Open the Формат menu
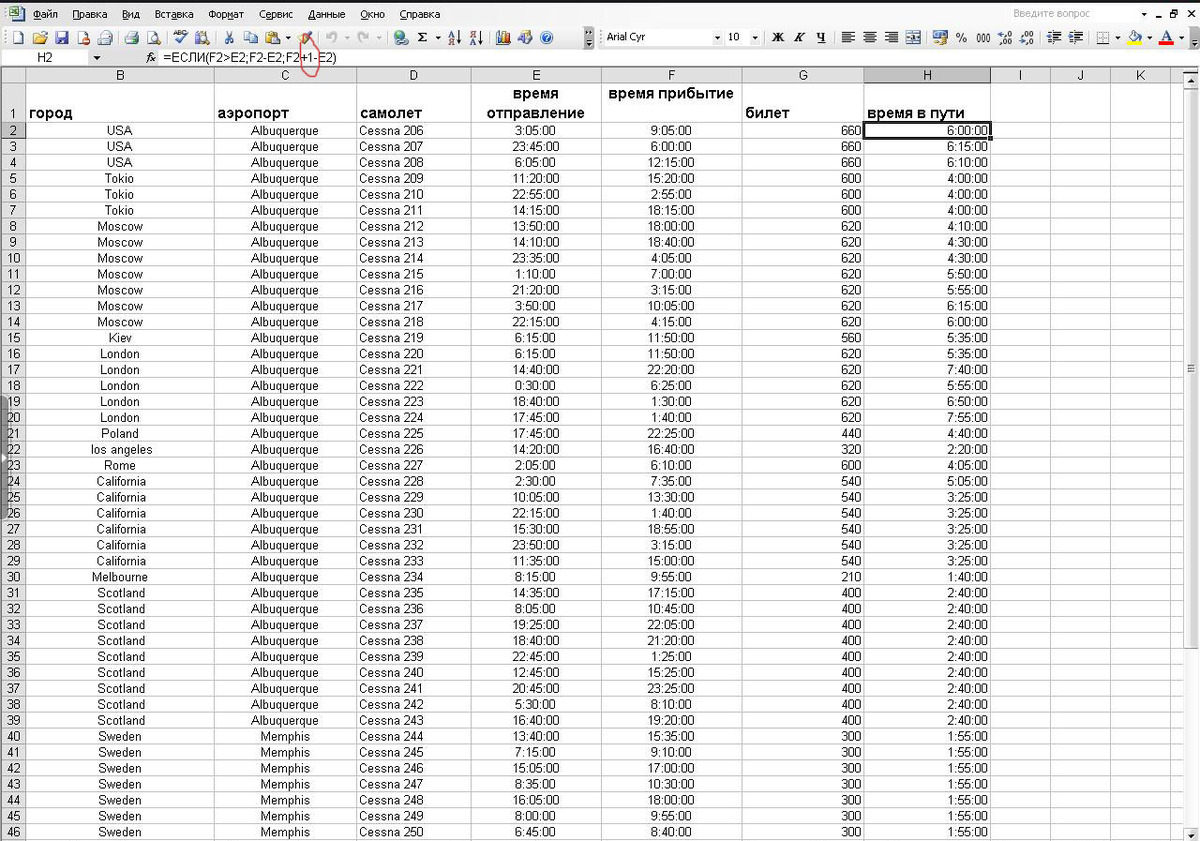Screen dimensions: 1200x841 click(226, 14)
